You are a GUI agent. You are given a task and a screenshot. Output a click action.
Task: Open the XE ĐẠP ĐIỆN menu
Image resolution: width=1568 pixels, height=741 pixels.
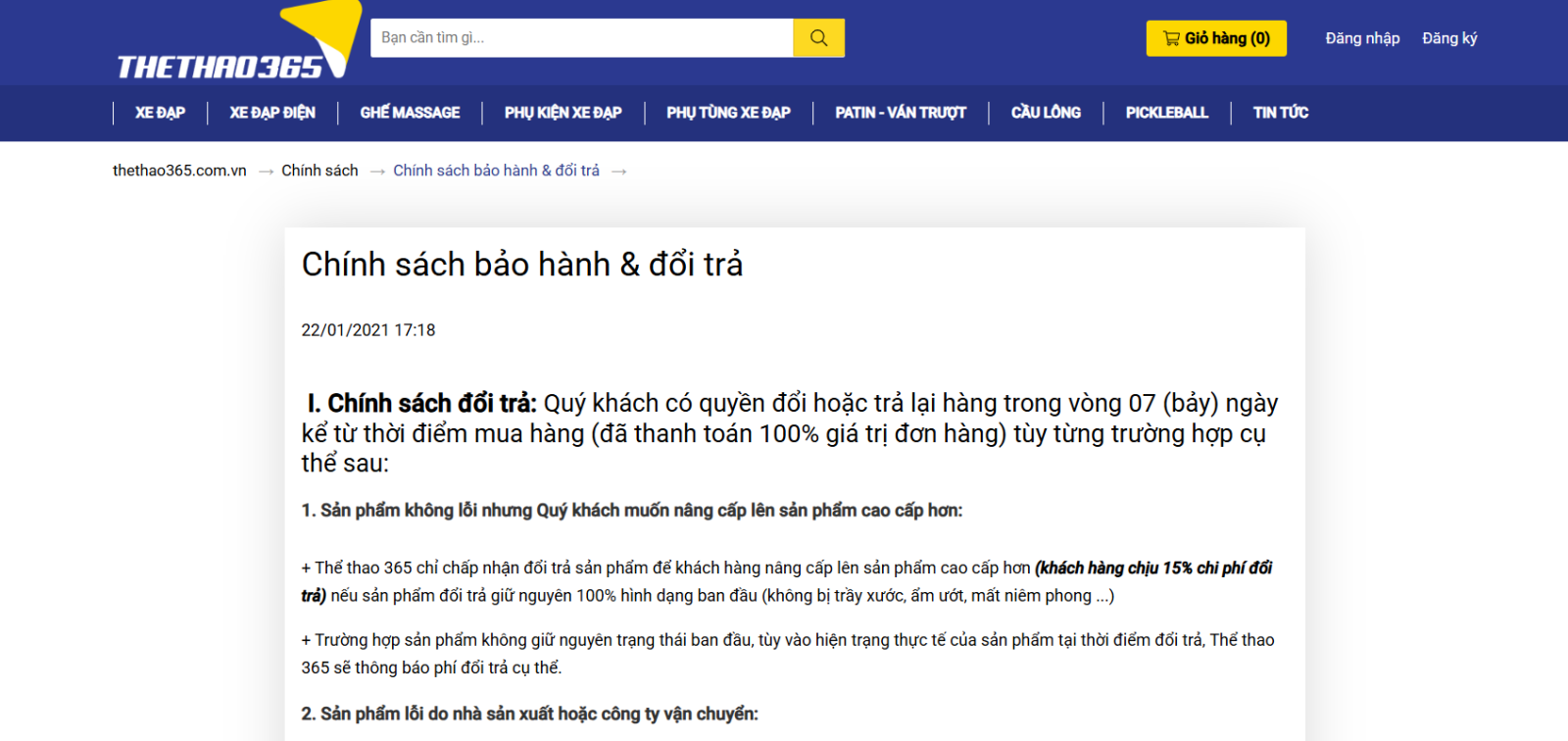coord(272,113)
